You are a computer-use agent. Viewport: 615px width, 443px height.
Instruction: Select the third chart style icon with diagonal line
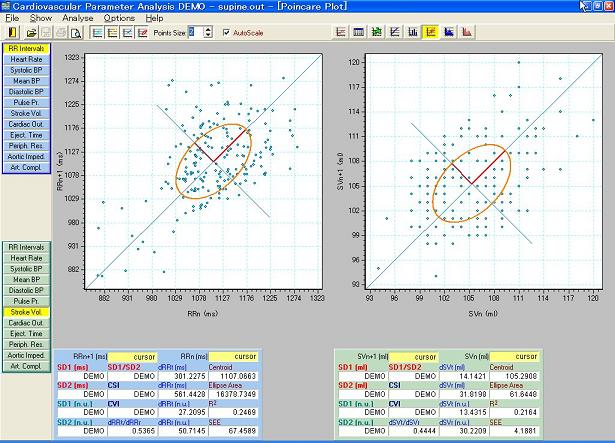(x=127, y=33)
